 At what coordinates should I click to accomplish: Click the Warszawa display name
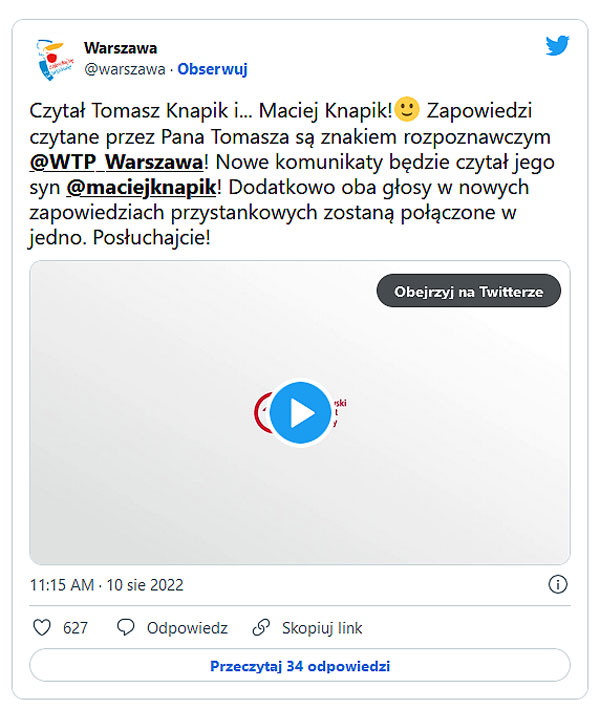pyautogui.click(x=120, y=48)
